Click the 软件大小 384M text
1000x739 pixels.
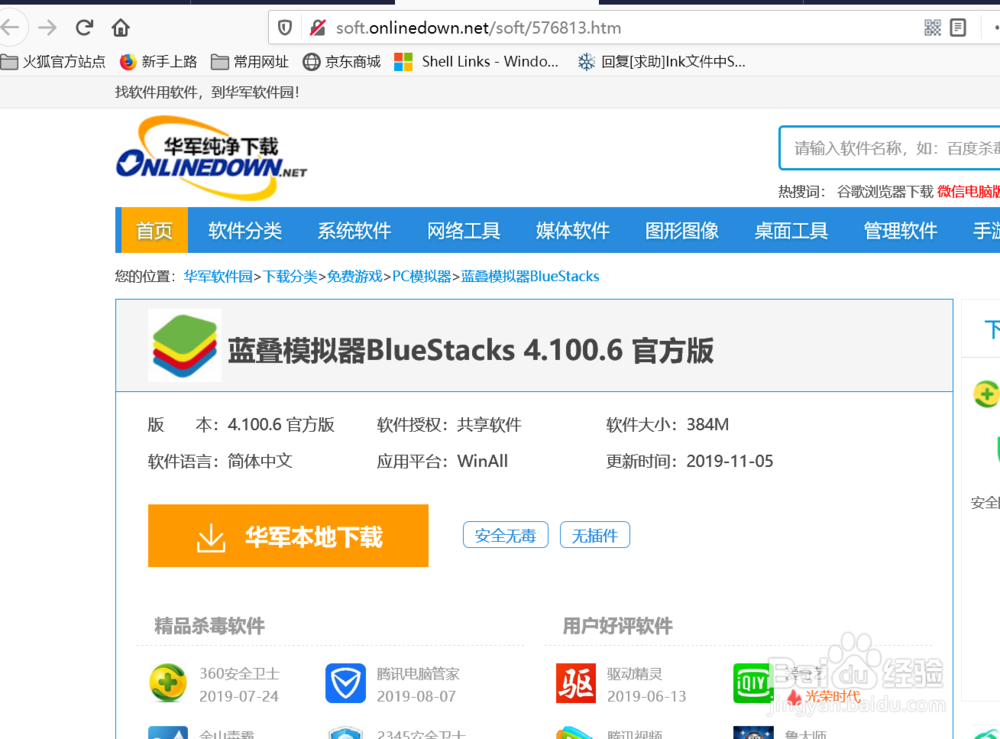[667, 425]
